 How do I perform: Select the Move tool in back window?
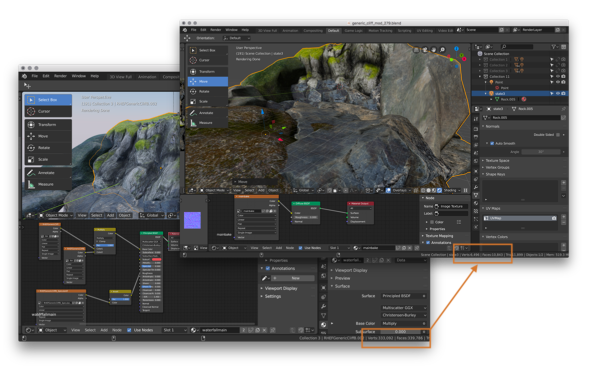(x=48, y=136)
